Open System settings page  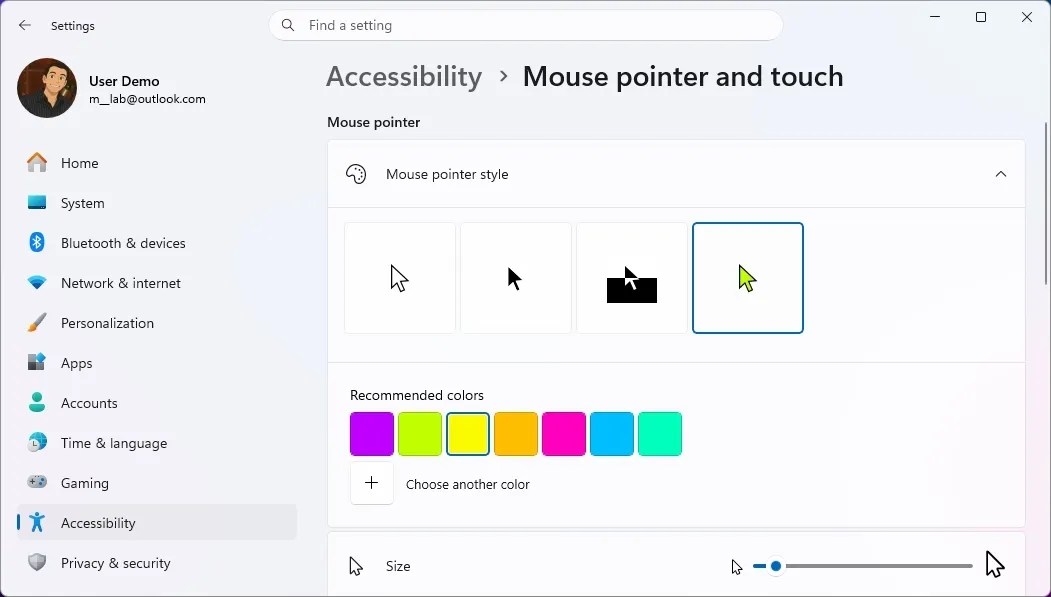[x=157, y=203]
